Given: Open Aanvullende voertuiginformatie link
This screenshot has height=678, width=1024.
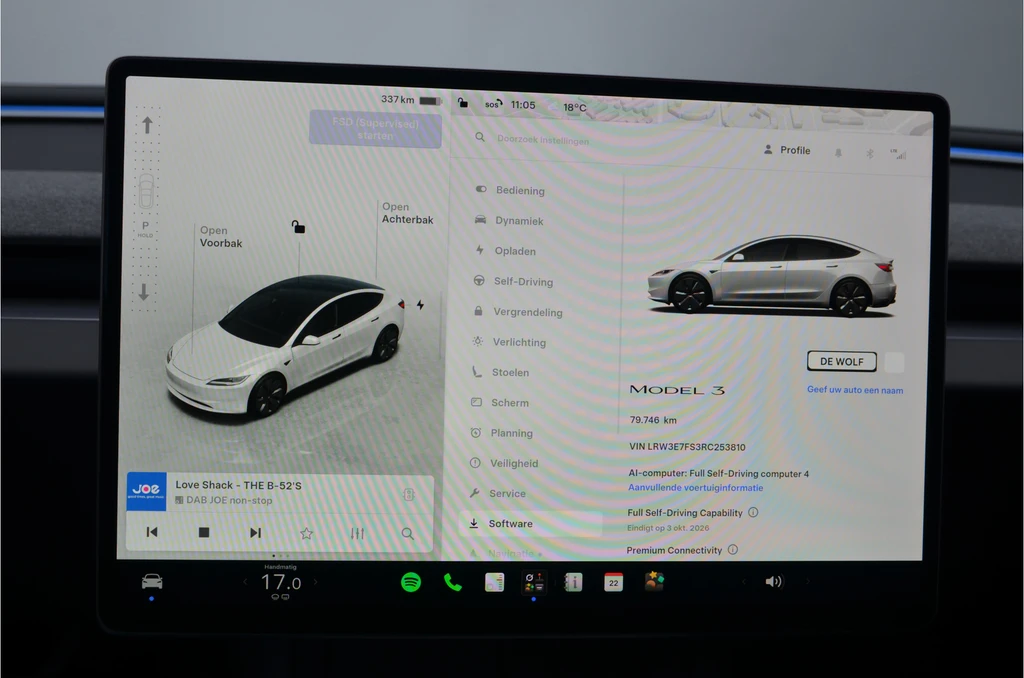Looking at the screenshot, I should click(x=696, y=488).
